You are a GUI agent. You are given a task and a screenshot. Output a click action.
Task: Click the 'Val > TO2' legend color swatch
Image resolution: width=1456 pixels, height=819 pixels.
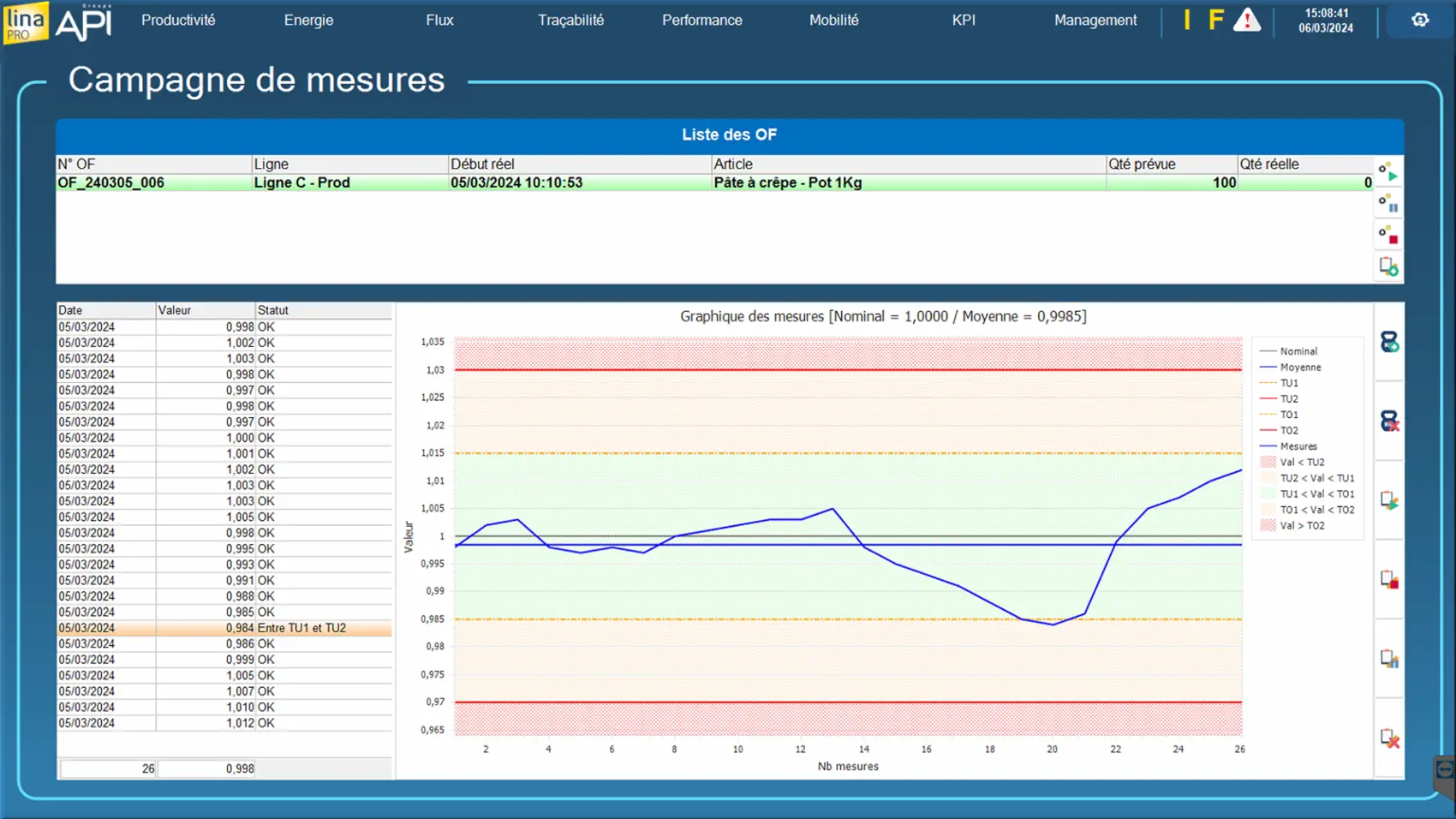click(1268, 526)
